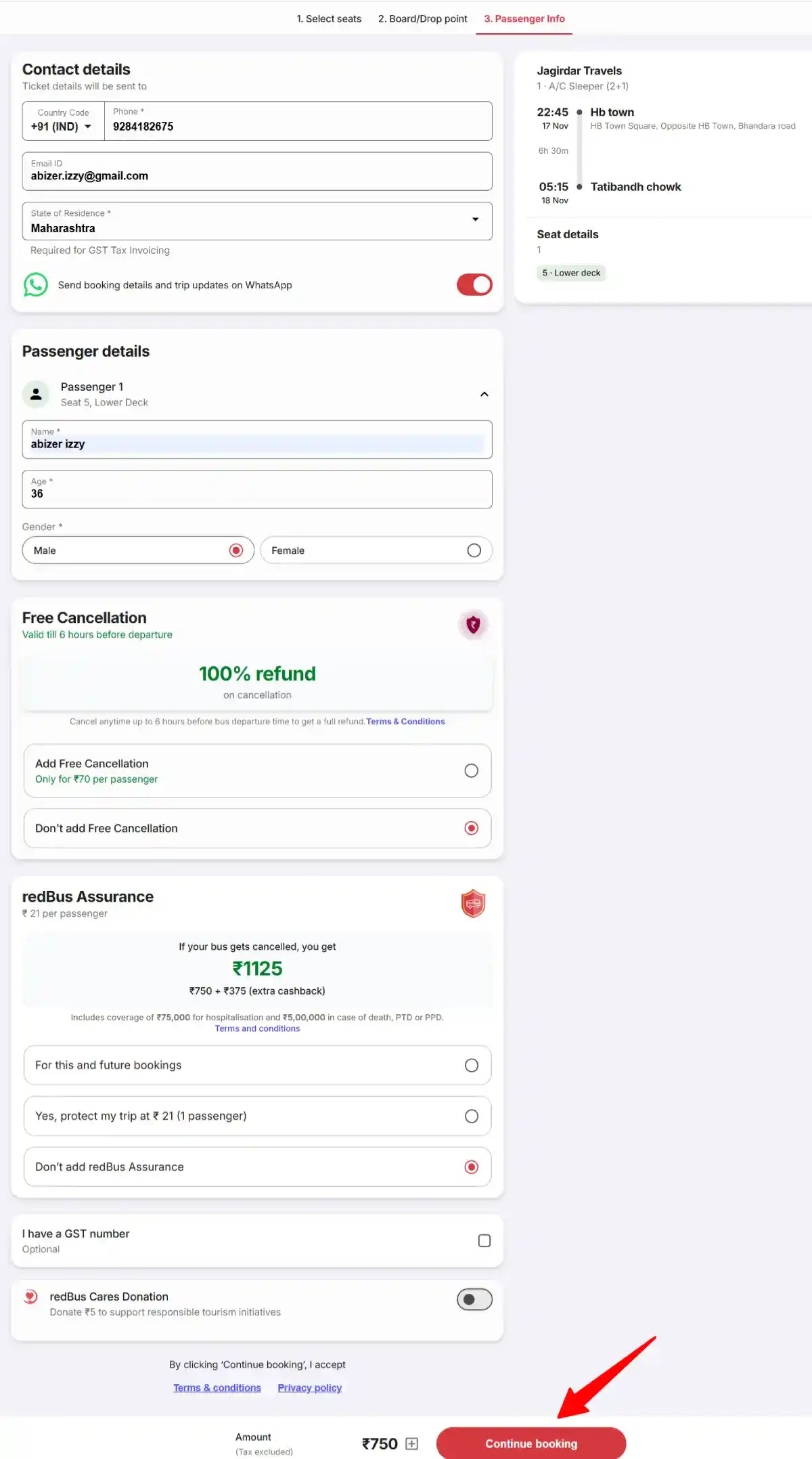
Task: Open the State of Residence dropdown
Action: pos(476,220)
